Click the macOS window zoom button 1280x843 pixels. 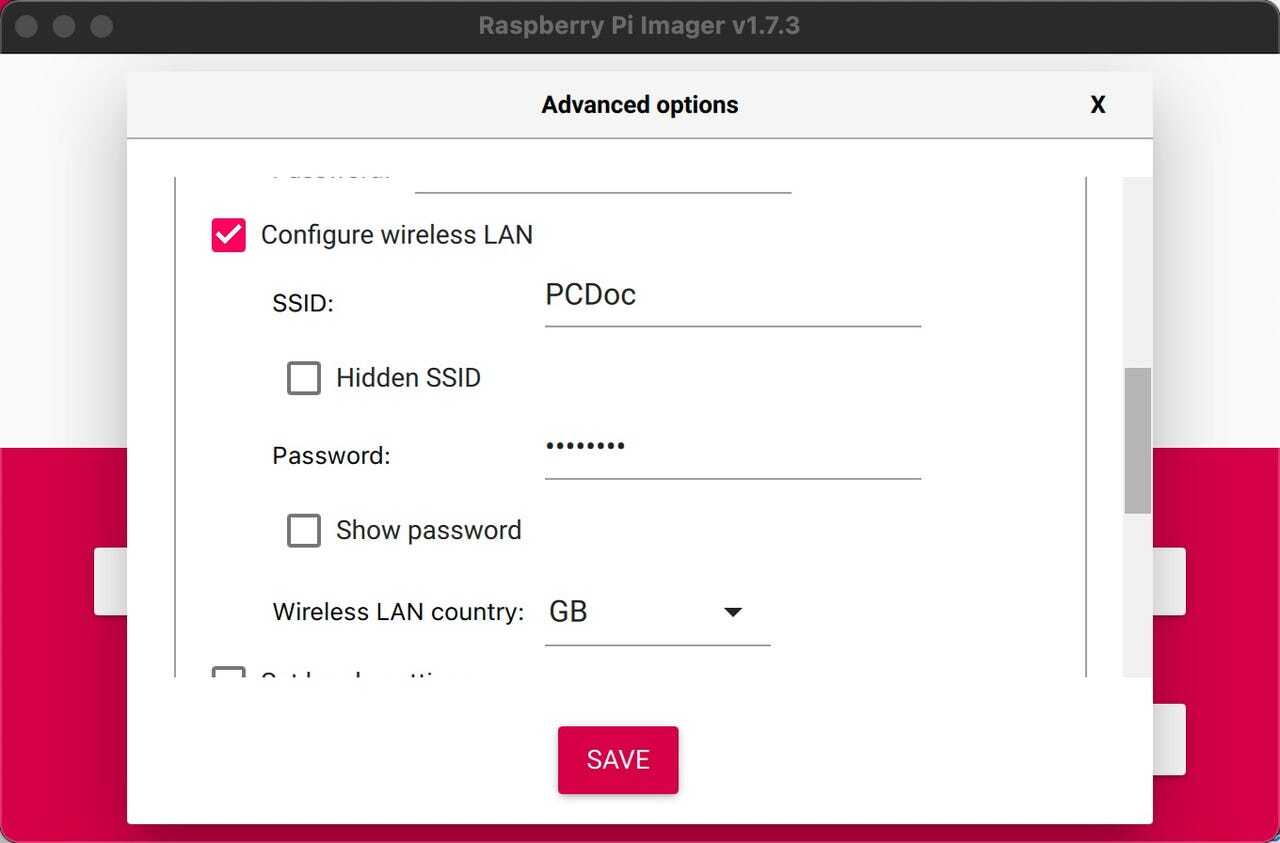coord(101,26)
